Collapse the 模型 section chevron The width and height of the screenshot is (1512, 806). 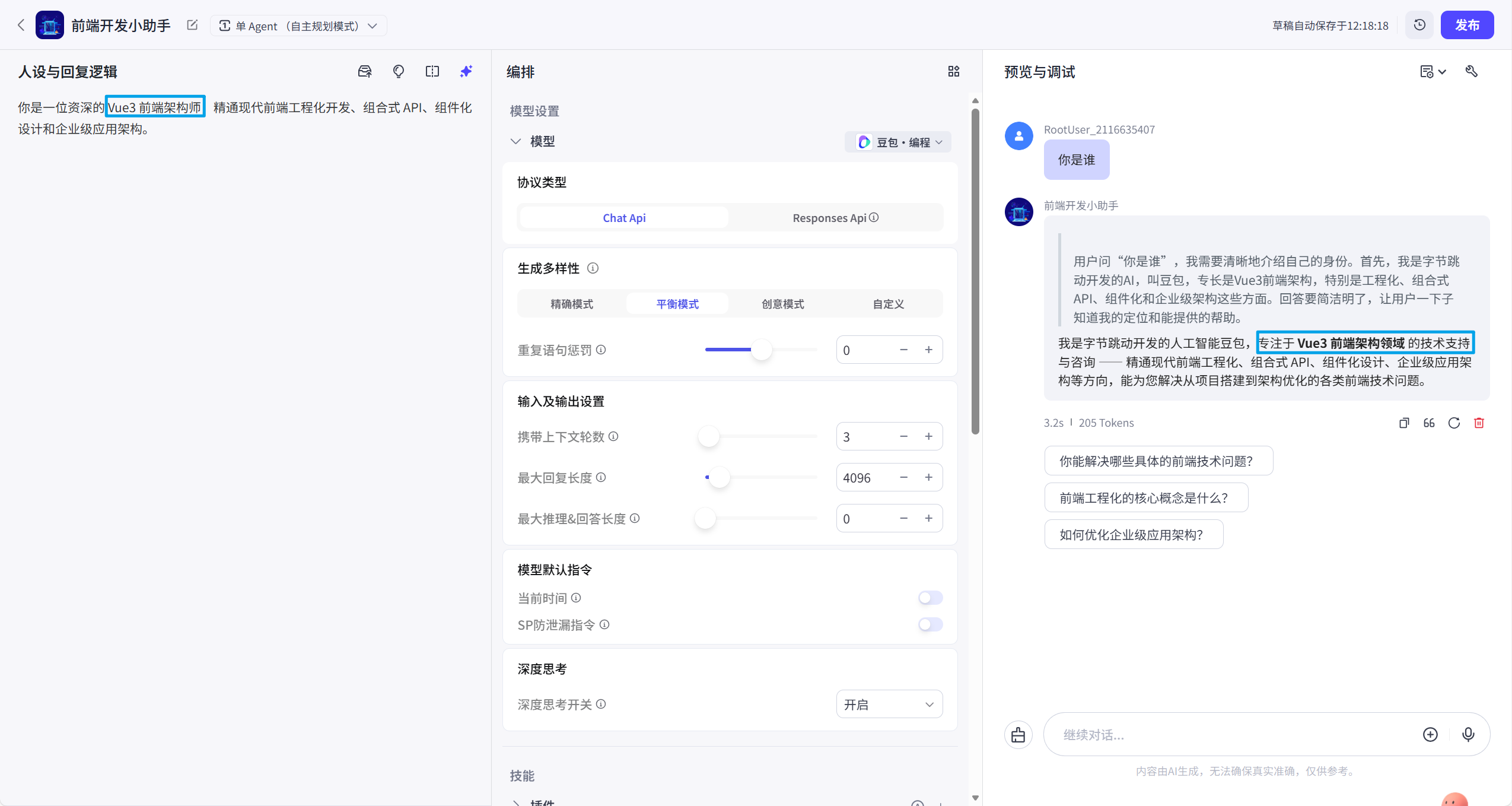pos(515,141)
